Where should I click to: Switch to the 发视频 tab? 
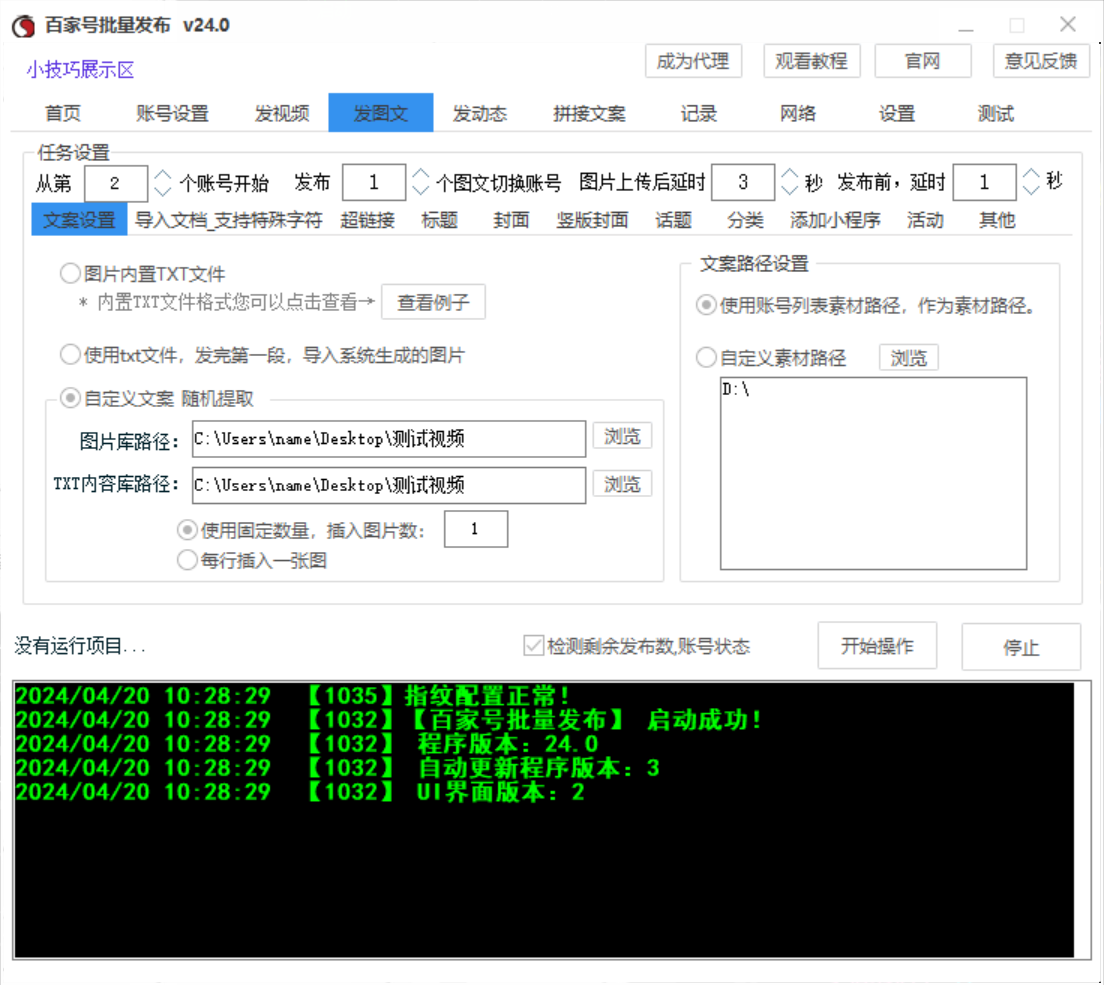click(282, 113)
